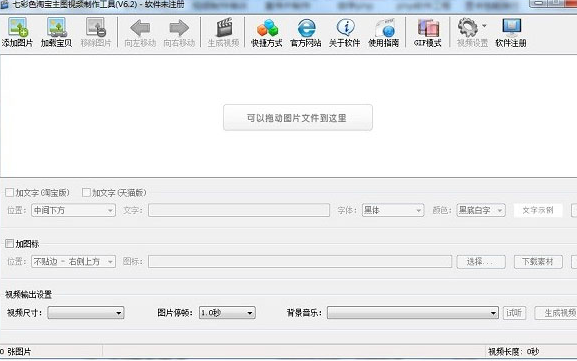Click the 下载素材 button
The width and height of the screenshot is (577, 361).
pyautogui.click(x=538, y=261)
